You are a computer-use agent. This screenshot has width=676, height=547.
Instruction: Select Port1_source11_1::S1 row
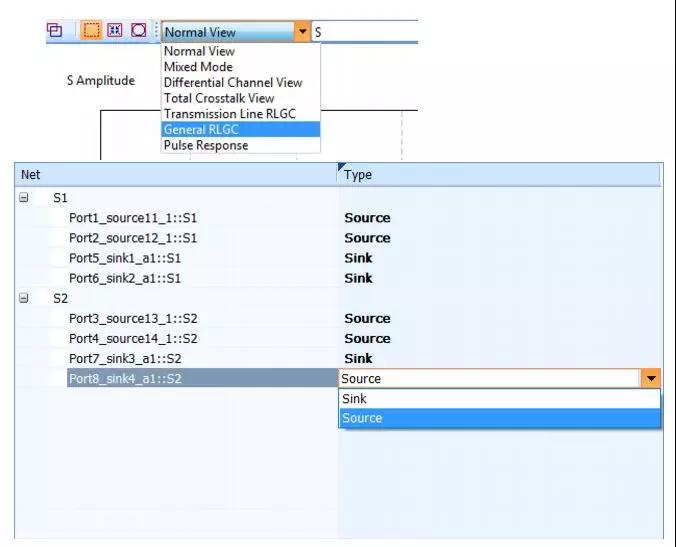pos(133,218)
